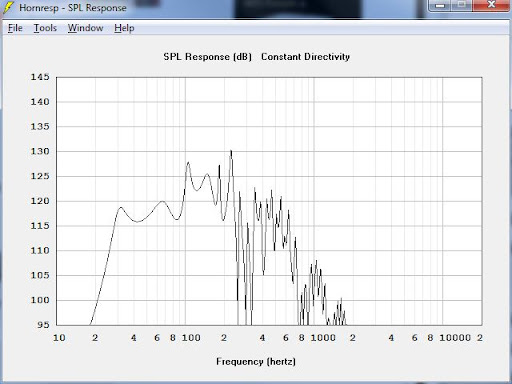This screenshot has height=384, width=512.
Task: Open the Window menu
Action: [85, 28]
